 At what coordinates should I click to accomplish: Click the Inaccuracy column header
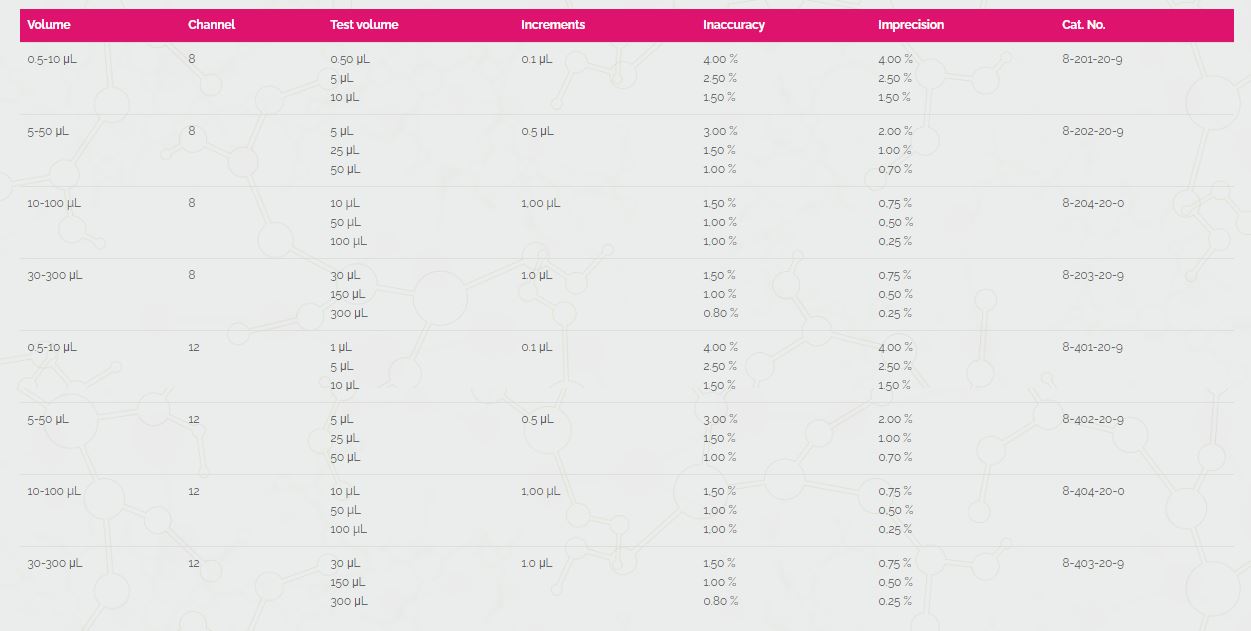click(734, 25)
